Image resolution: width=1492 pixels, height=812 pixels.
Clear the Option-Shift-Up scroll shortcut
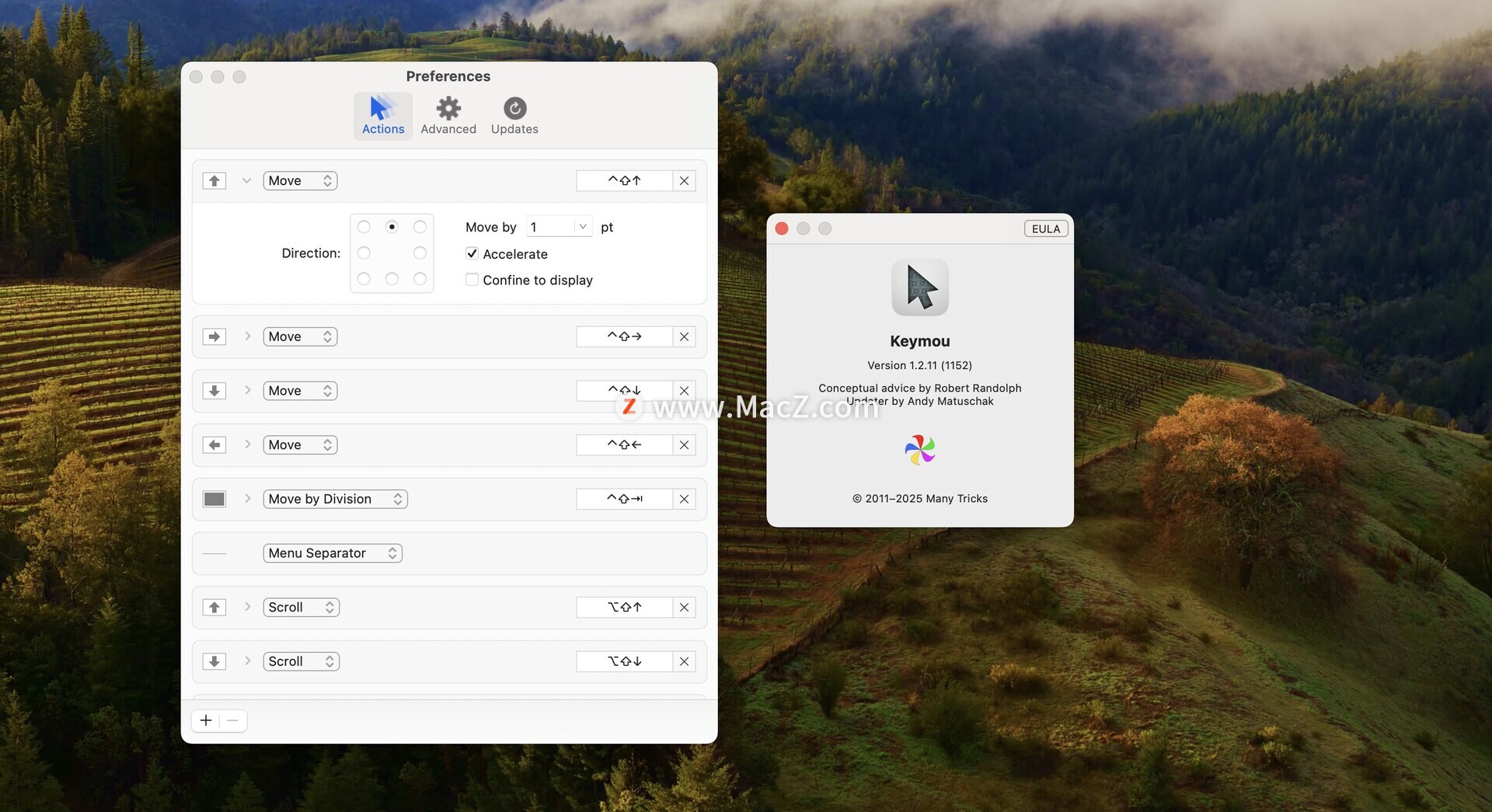click(684, 608)
